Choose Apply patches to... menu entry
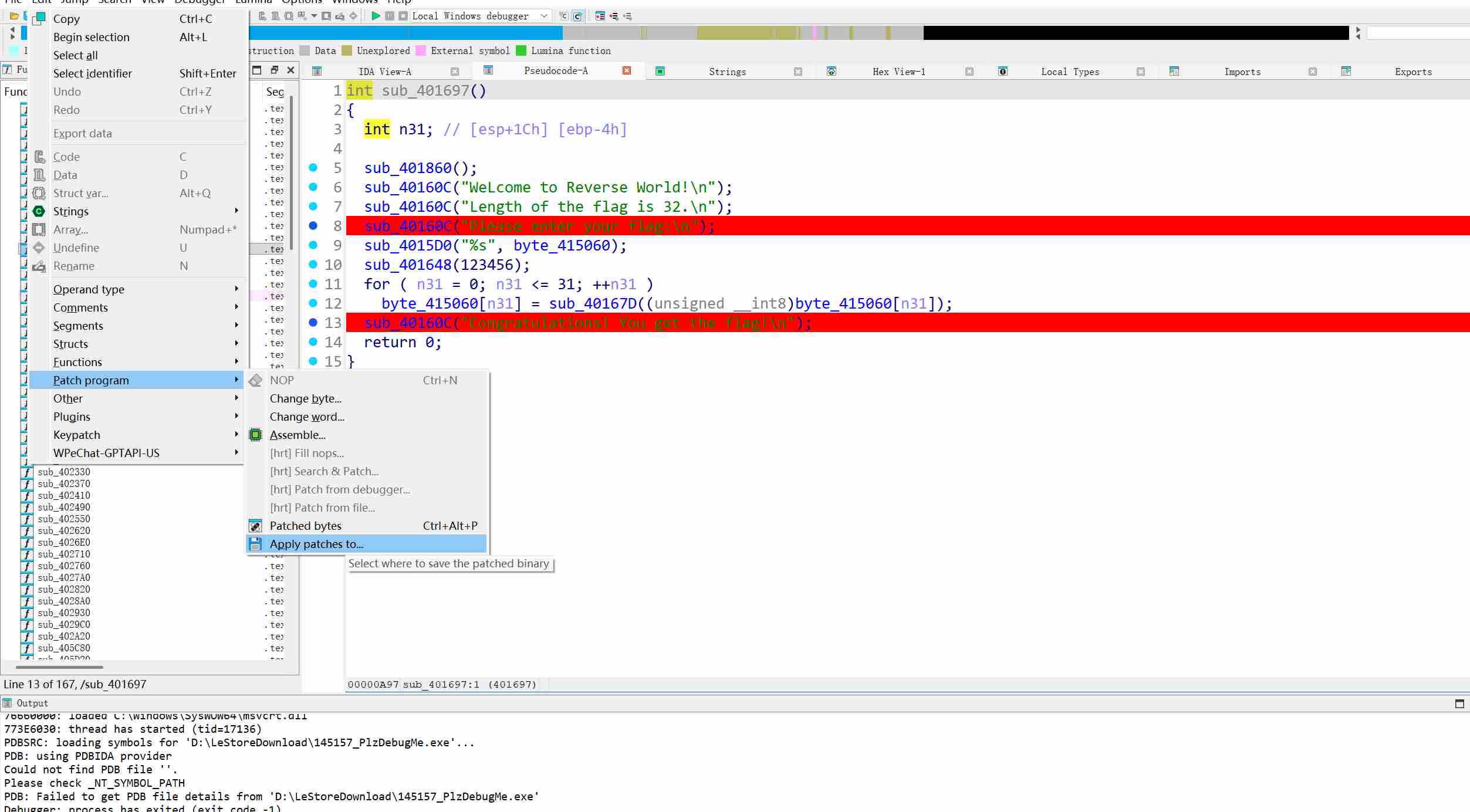Viewport: 1470px width, 812px height. click(317, 544)
